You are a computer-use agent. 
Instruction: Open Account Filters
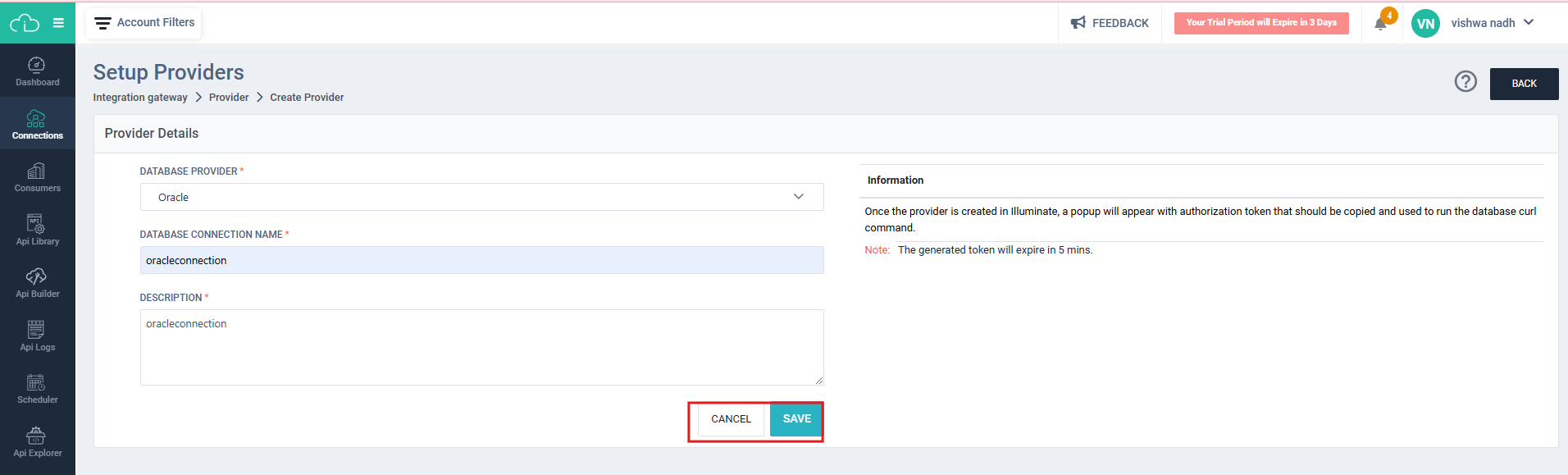click(x=144, y=23)
